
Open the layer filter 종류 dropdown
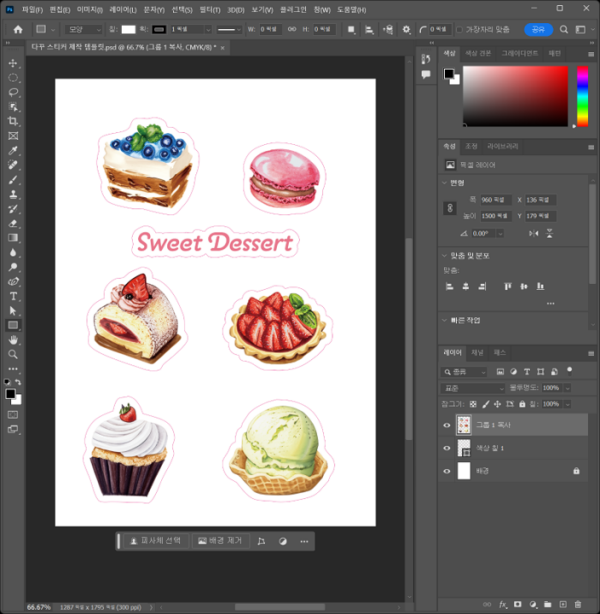point(464,372)
